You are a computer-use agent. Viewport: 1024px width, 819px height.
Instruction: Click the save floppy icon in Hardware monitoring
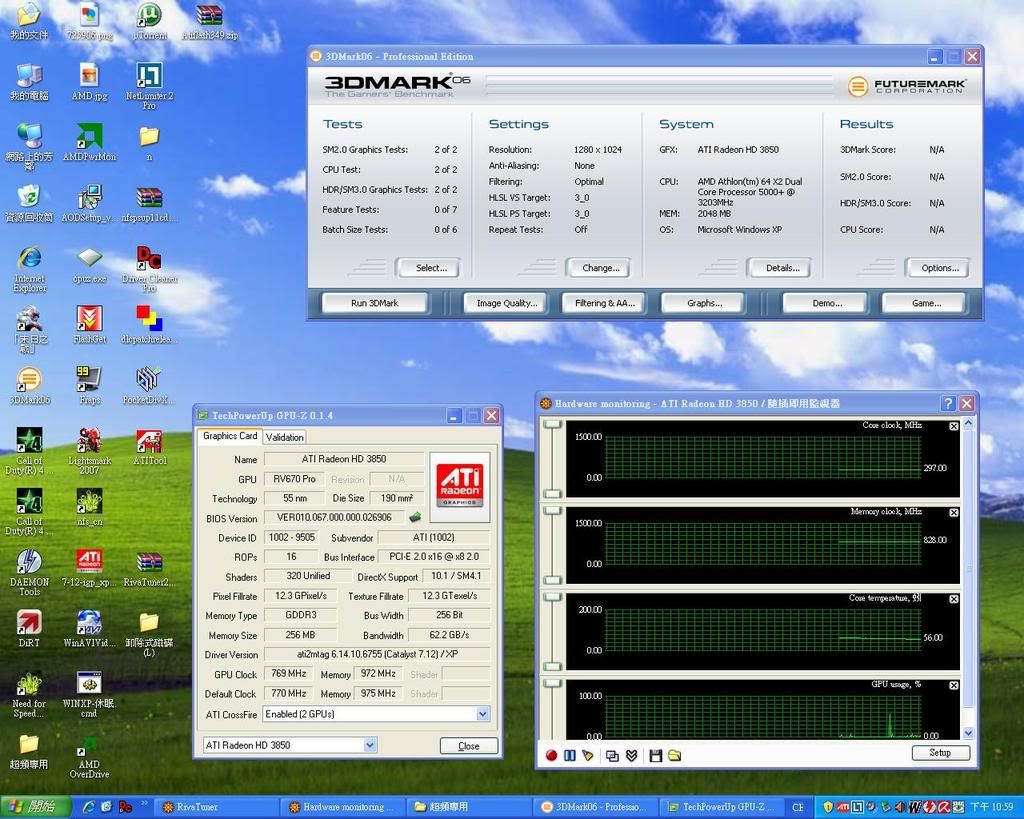[656, 756]
